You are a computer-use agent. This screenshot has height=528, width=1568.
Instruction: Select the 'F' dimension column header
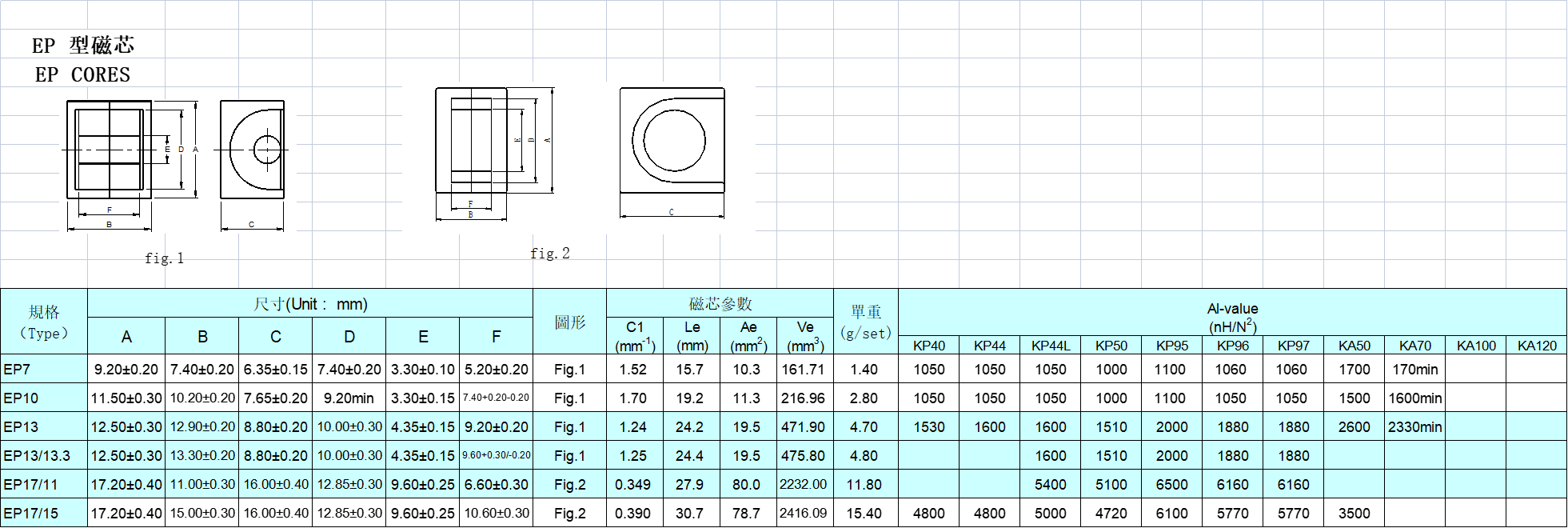pyautogui.click(x=497, y=336)
